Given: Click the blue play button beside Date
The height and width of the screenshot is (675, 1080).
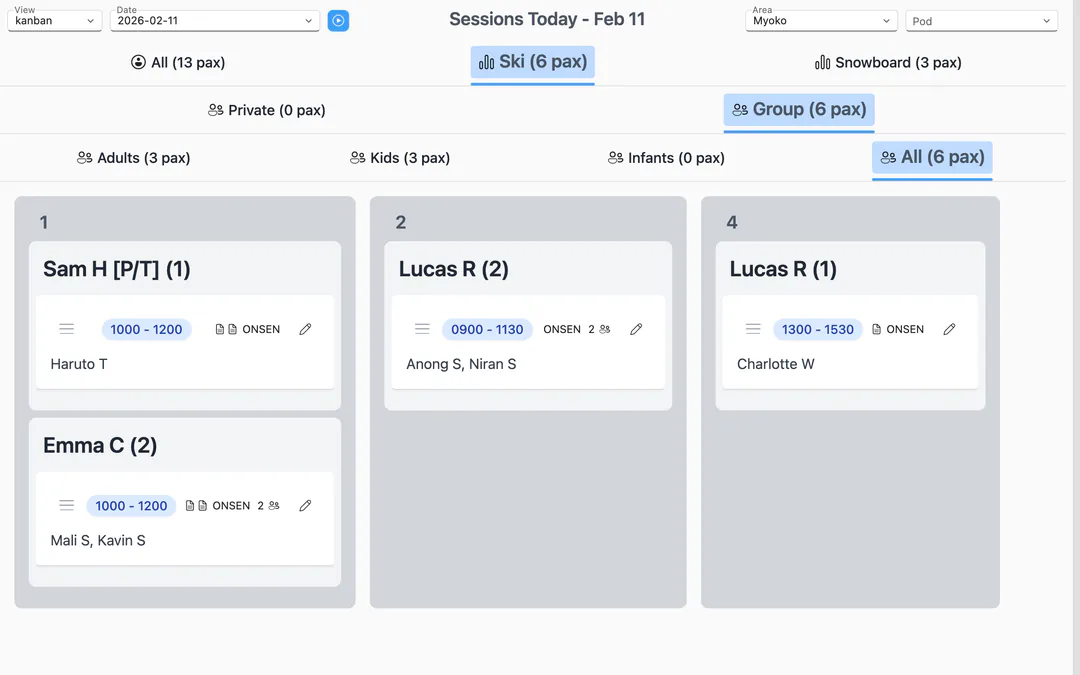Looking at the screenshot, I should 338,21.
